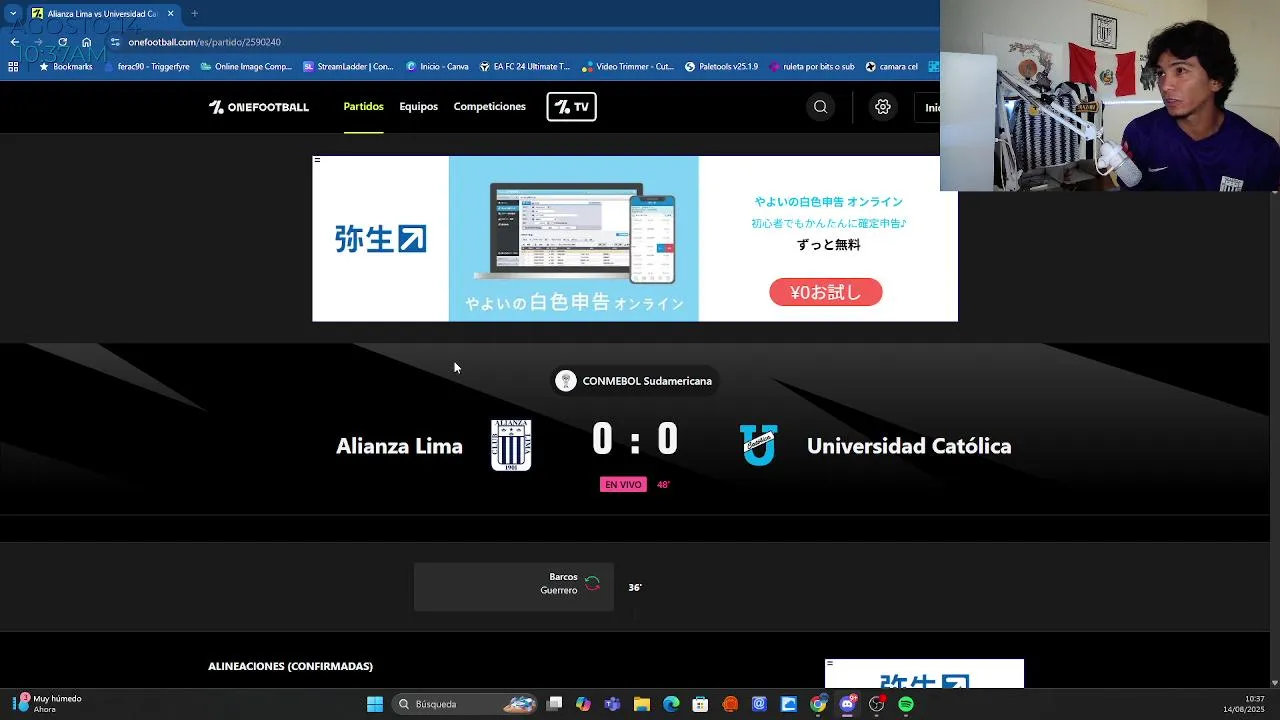
Task: Open Microsoft Teams from the taskbar
Action: pyautogui.click(x=612, y=704)
